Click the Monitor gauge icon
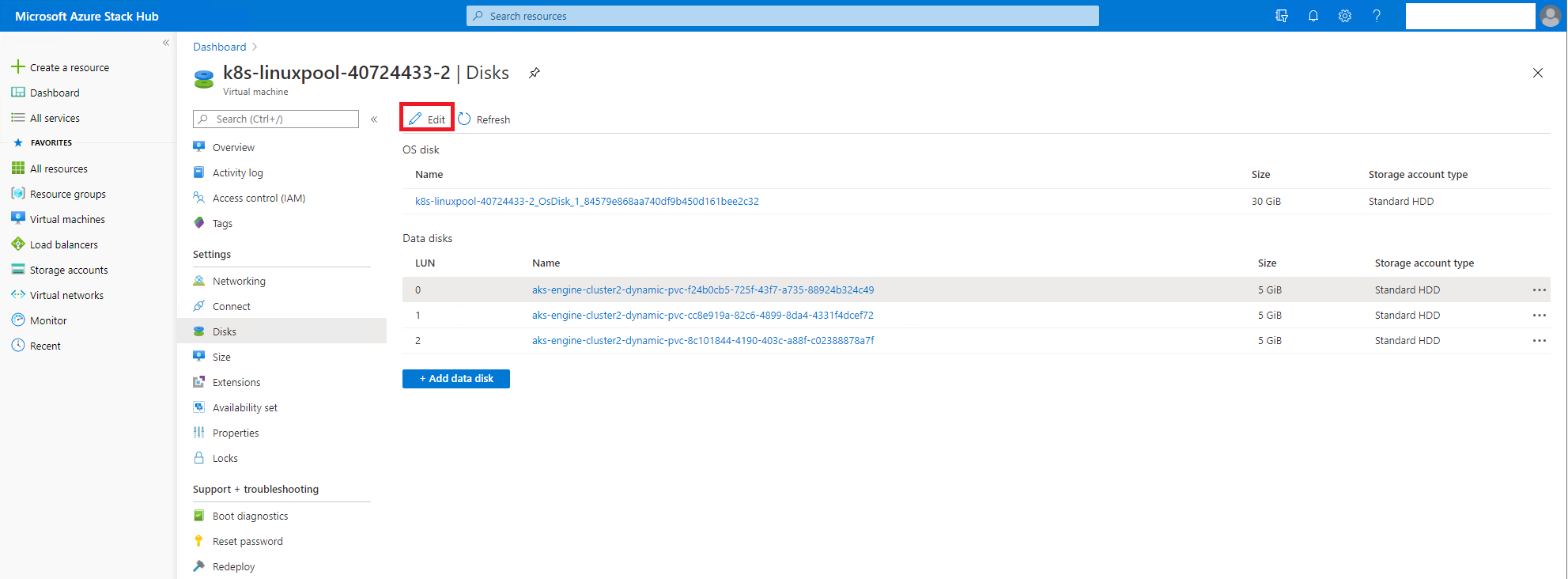The image size is (1568, 579). click(18, 320)
